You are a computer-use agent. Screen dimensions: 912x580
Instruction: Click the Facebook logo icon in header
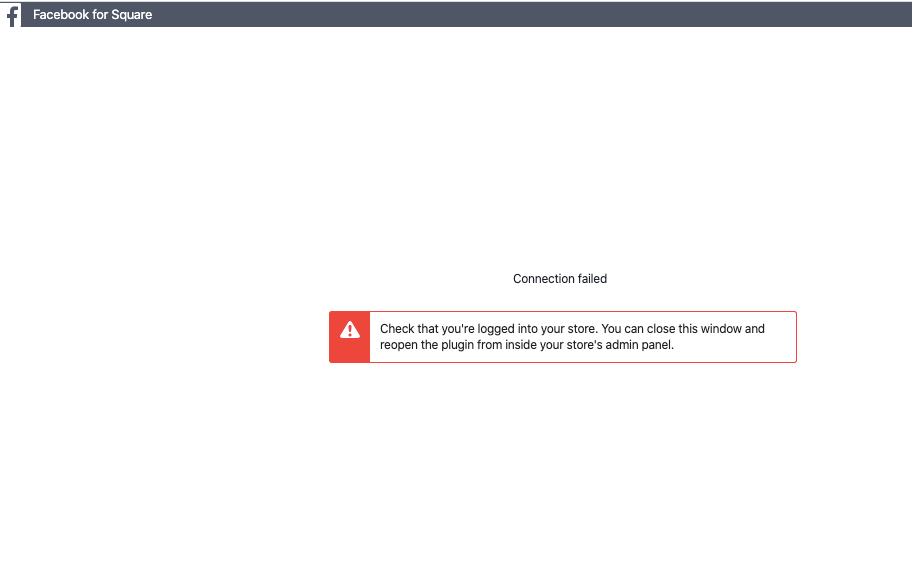pyautogui.click(x=11, y=15)
